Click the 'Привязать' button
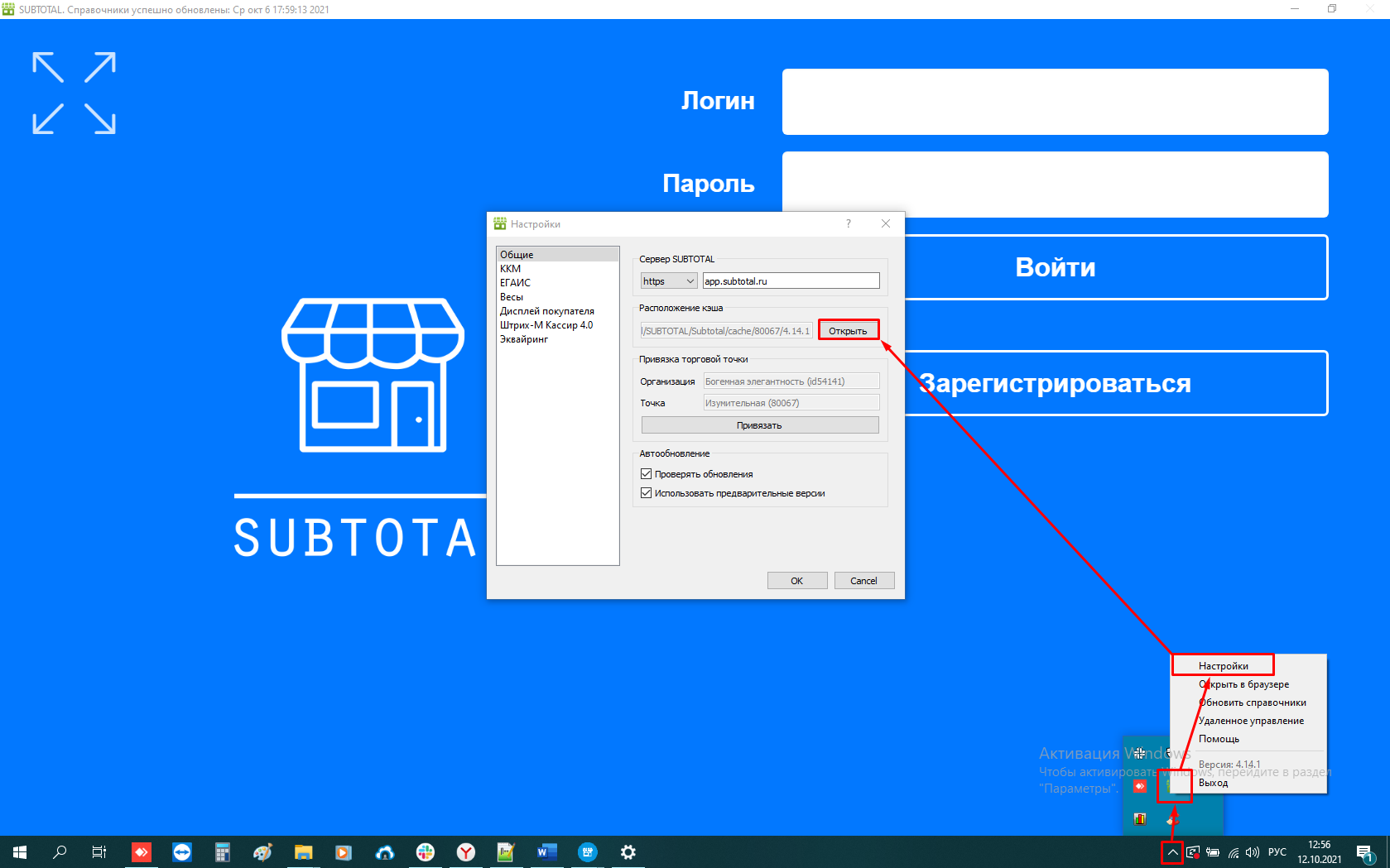Image resolution: width=1390 pixels, height=868 pixels. [x=760, y=425]
